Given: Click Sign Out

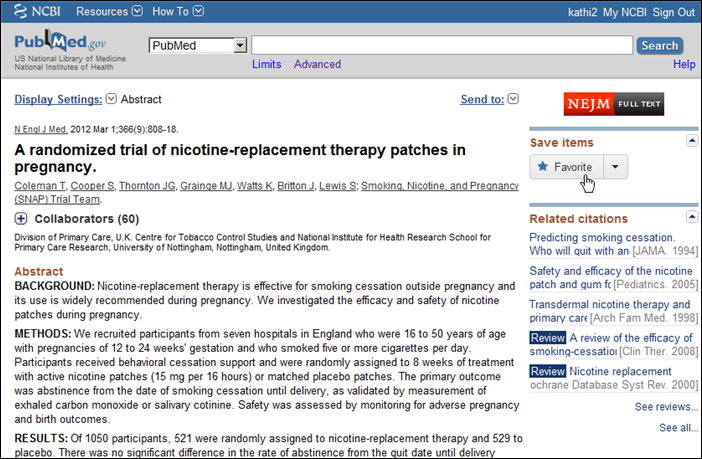Looking at the screenshot, I should point(673,12).
